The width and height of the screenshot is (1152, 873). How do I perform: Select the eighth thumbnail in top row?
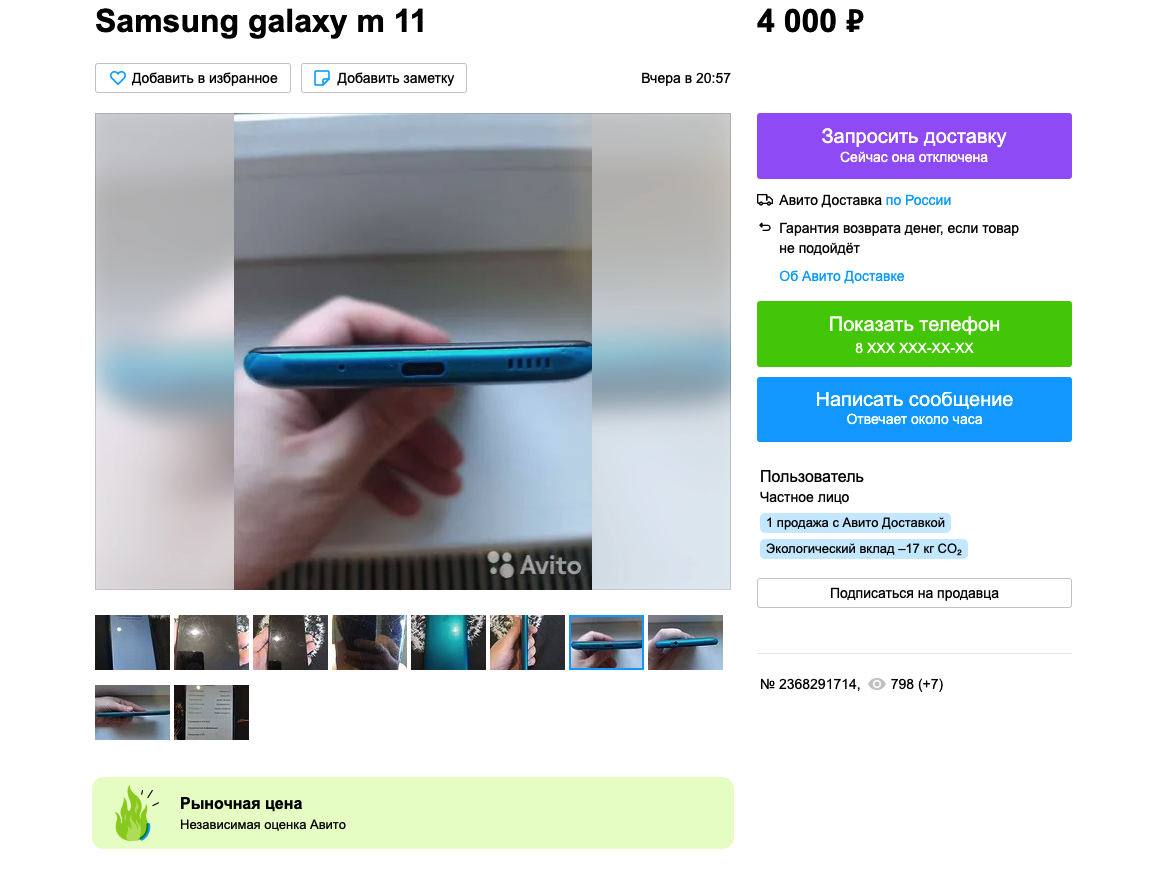tap(685, 642)
